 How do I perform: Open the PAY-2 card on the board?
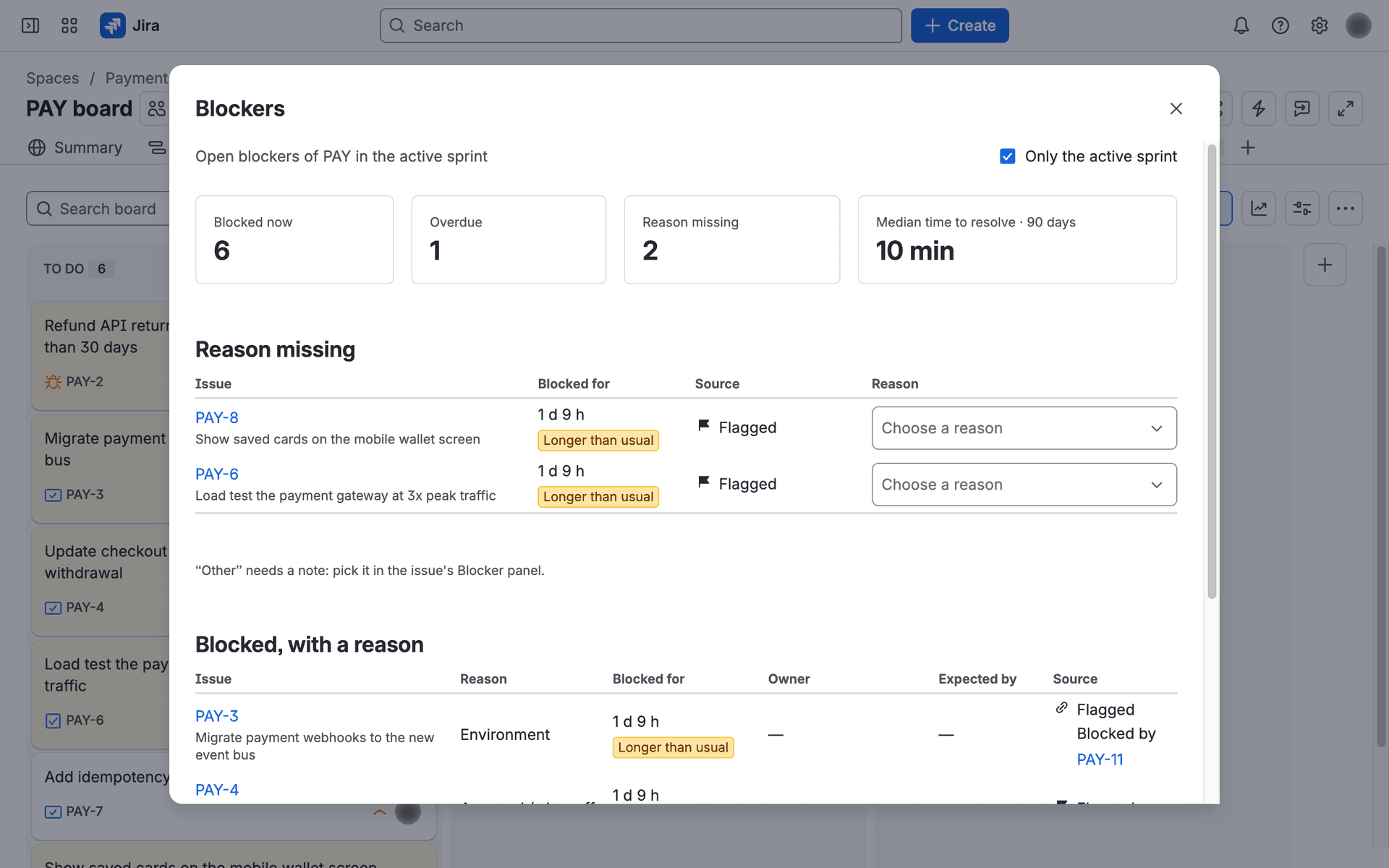[x=101, y=356]
